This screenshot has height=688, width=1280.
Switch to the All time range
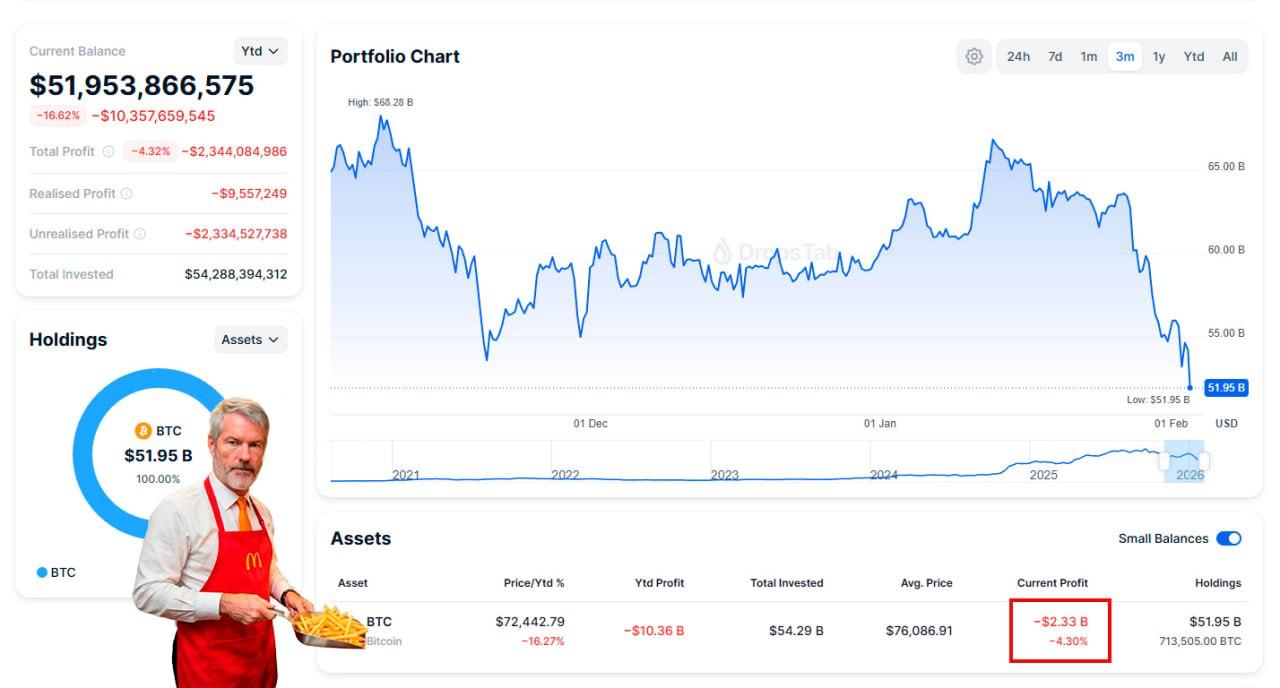point(1230,57)
